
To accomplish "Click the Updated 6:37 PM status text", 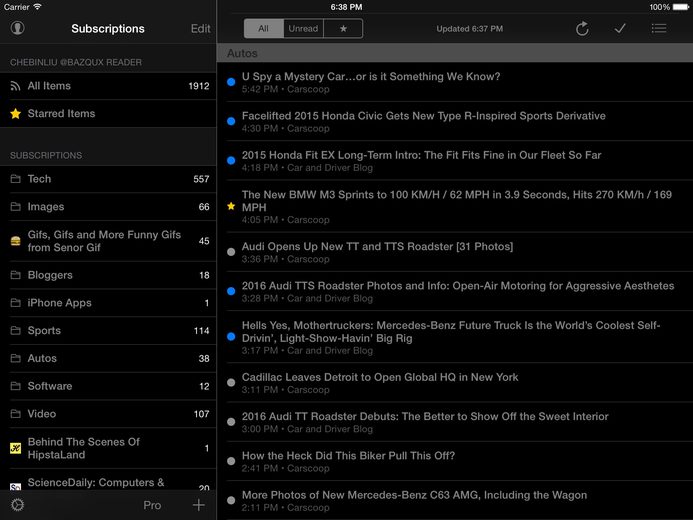I will click(469, 29).
